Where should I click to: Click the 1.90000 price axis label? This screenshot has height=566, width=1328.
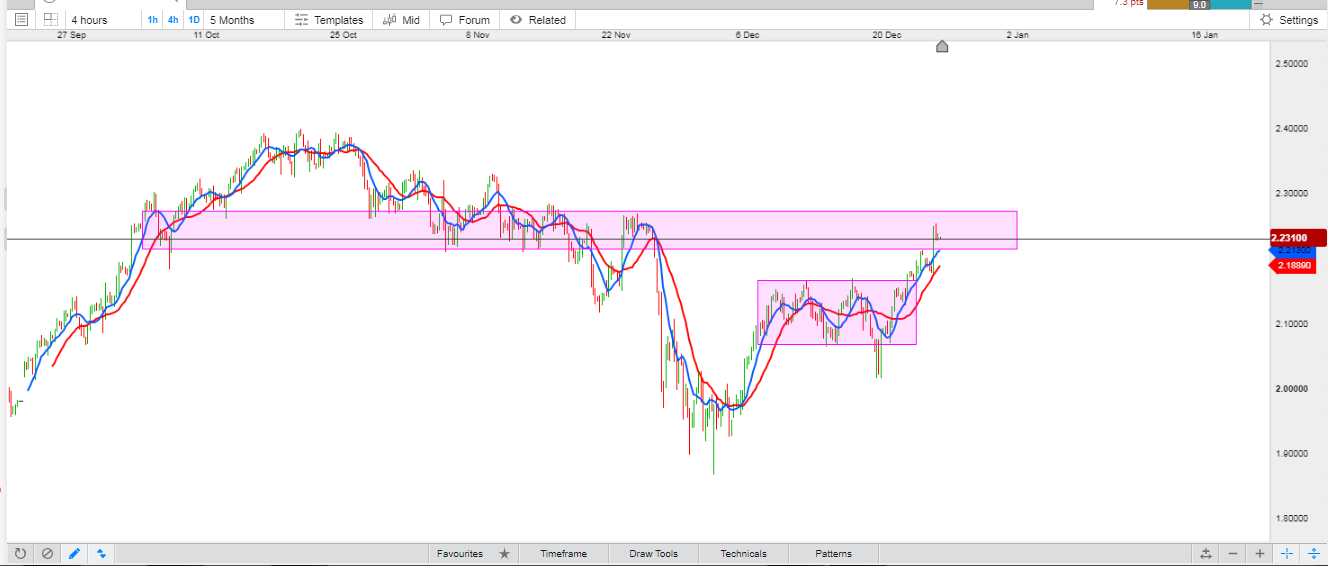tap(1292, 453)
